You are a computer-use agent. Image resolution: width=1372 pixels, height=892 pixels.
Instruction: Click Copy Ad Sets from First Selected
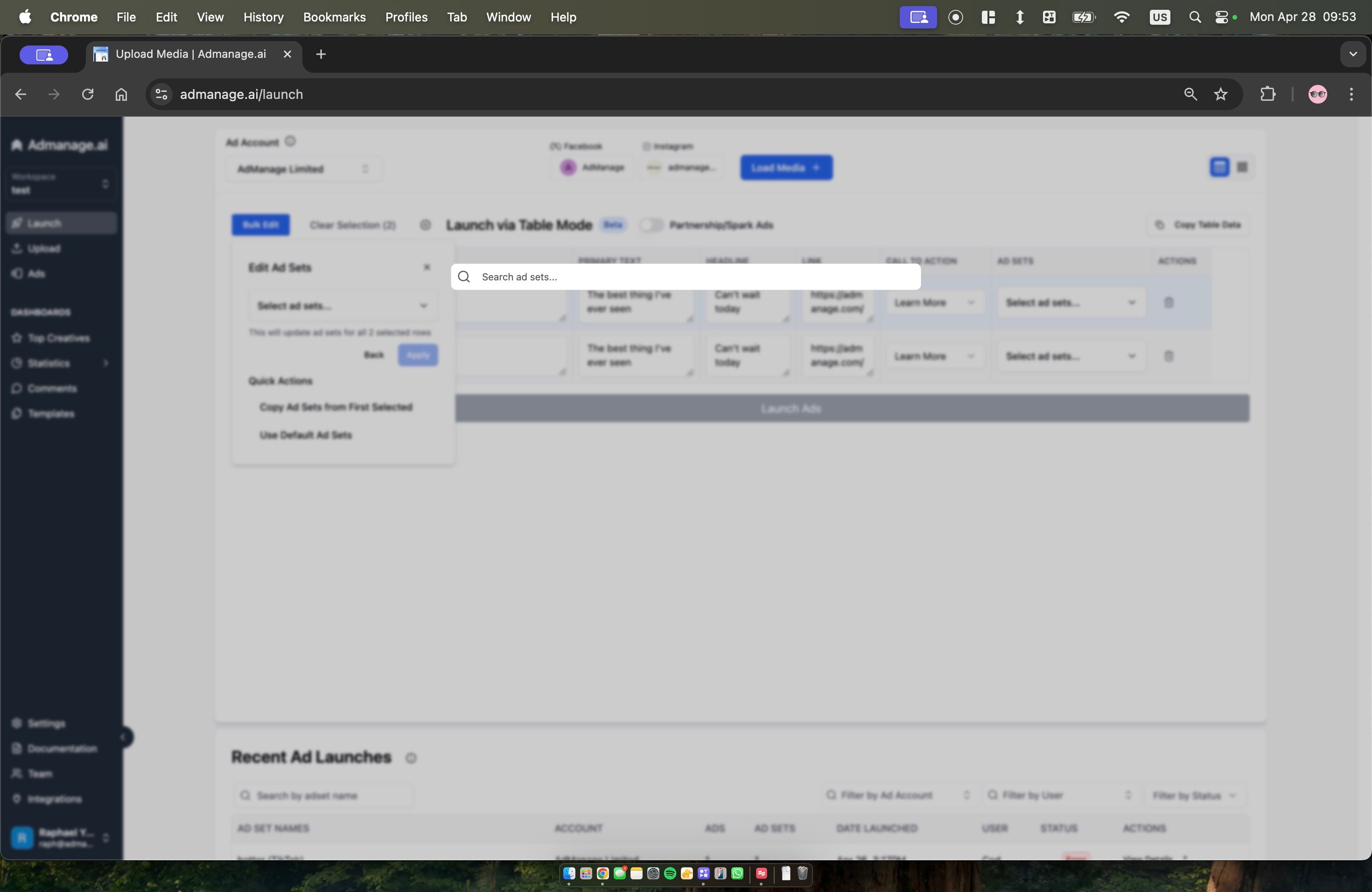tap(336, 407)
